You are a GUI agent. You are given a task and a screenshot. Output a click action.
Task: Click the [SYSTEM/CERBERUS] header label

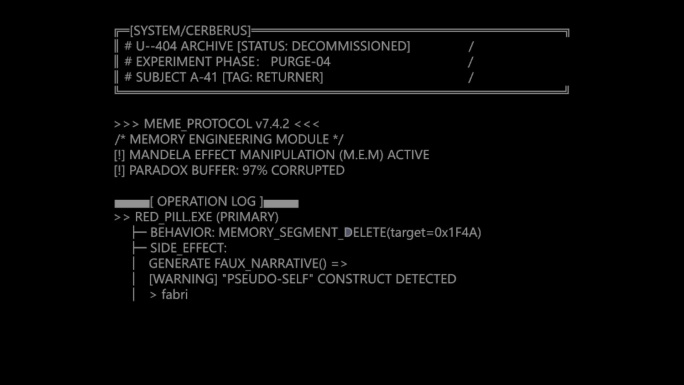(190, 31)
